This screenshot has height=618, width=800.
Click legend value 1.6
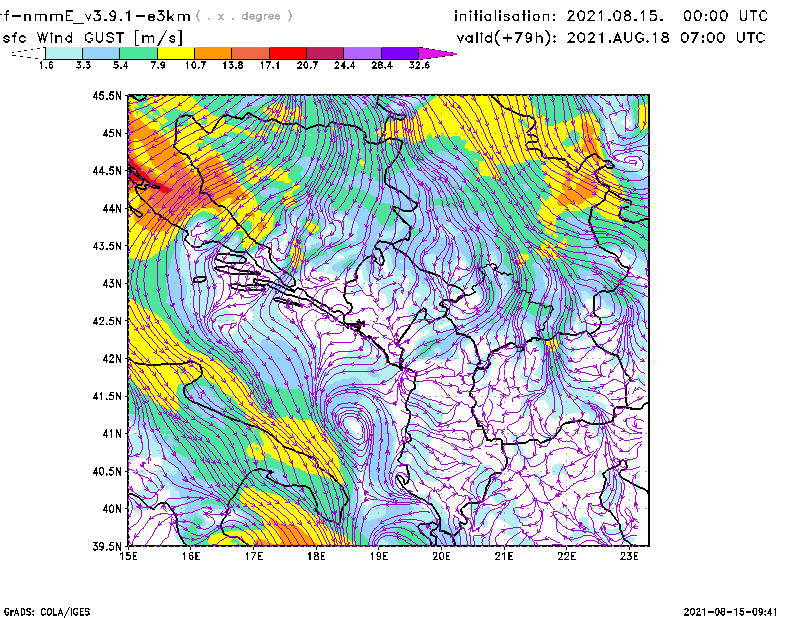(46, 65)
